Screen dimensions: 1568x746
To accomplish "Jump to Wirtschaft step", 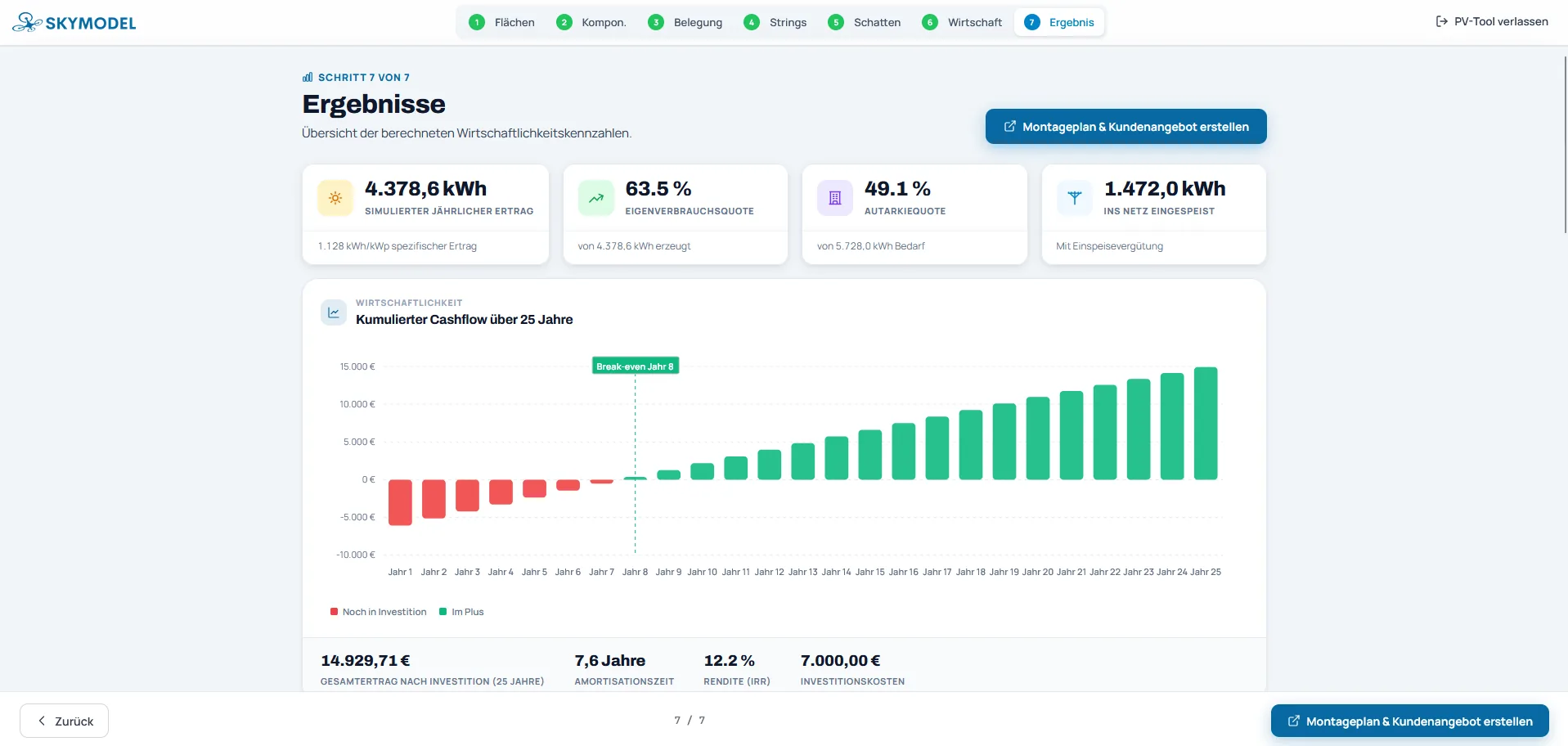I will 962,22.
